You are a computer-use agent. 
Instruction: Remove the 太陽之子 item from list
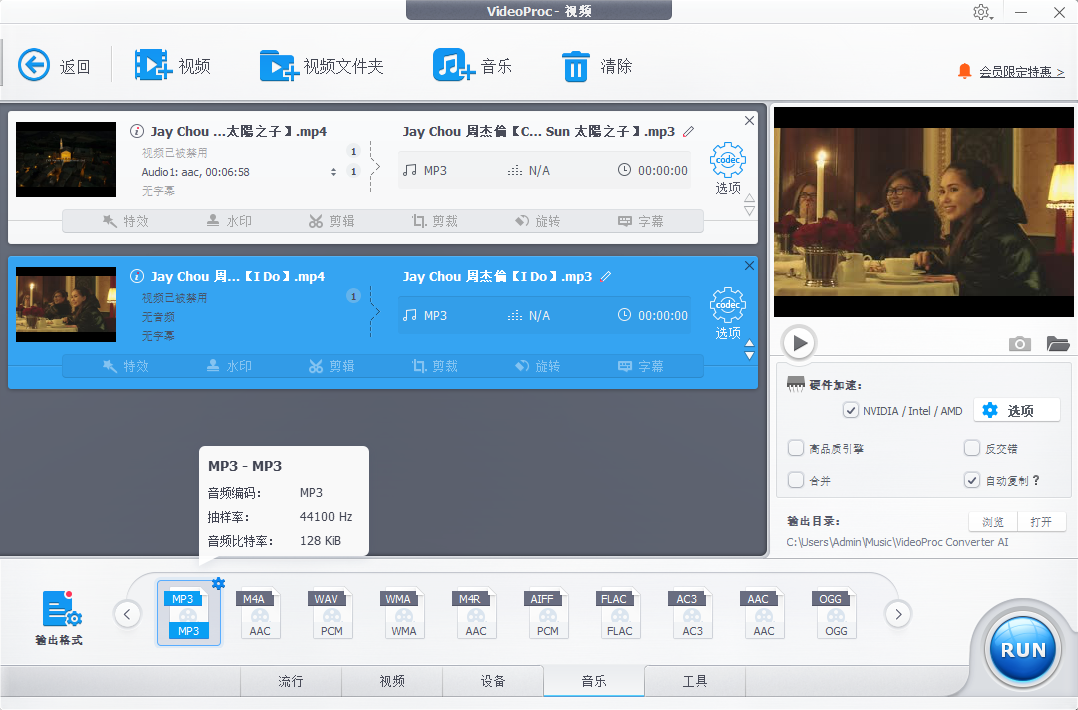[x=749, y=120]
